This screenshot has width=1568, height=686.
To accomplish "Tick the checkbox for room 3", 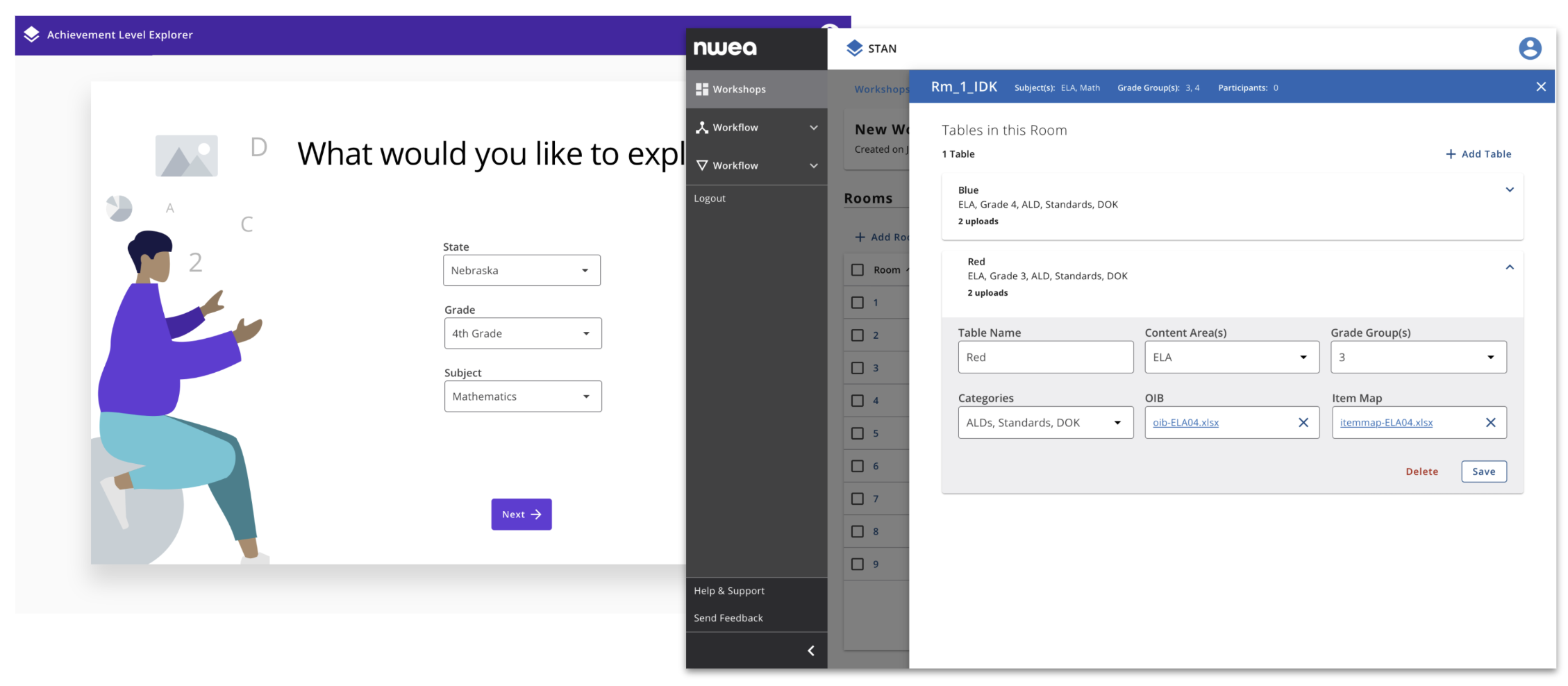I will click(858, 368).
